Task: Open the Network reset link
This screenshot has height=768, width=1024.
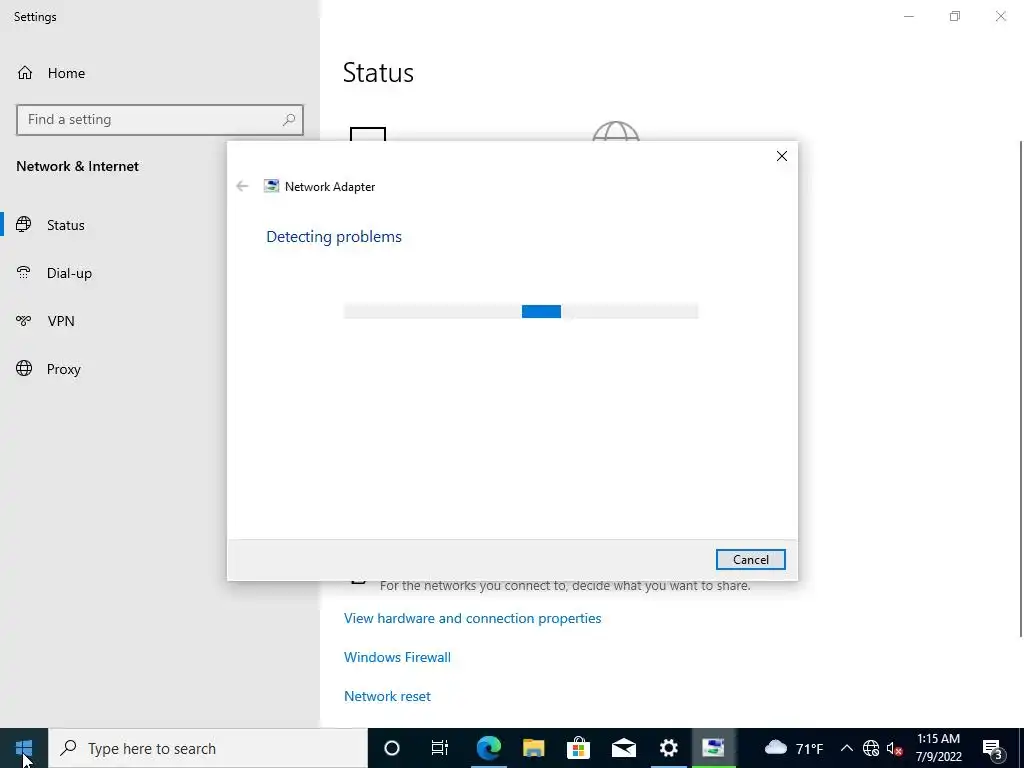Action: point(387,696)
